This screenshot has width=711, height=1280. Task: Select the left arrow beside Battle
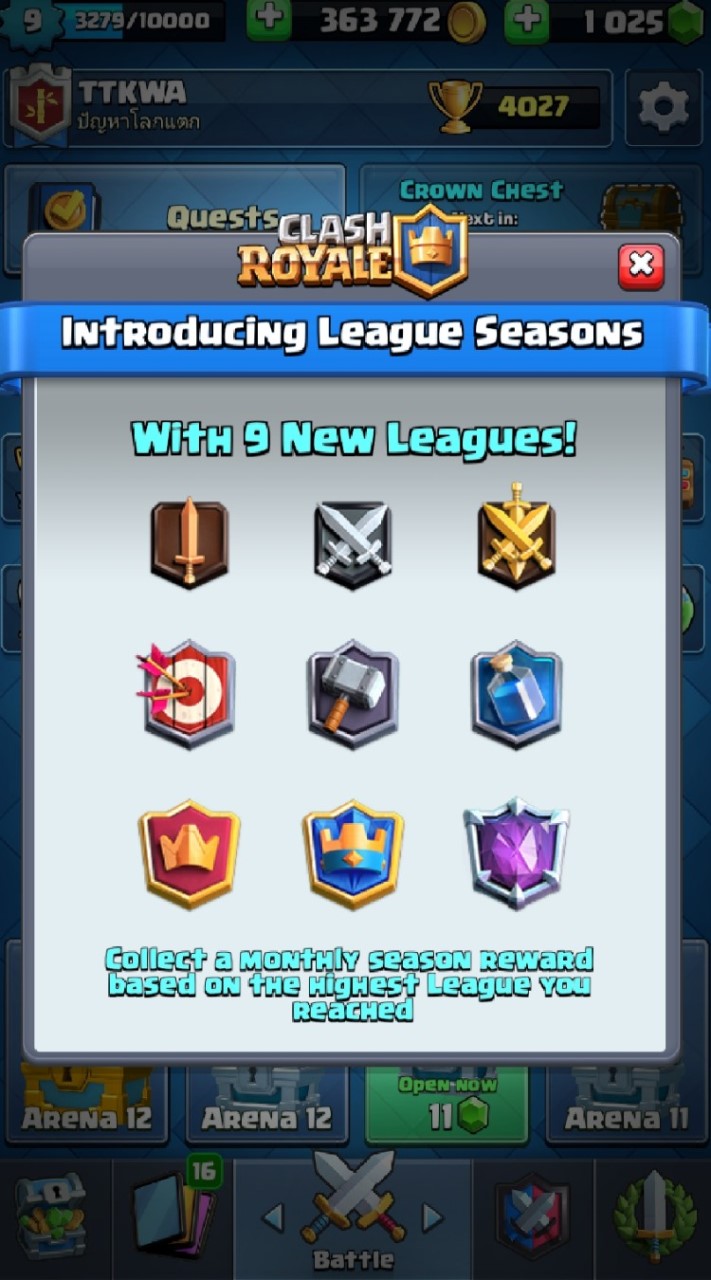pos(272,1217)
